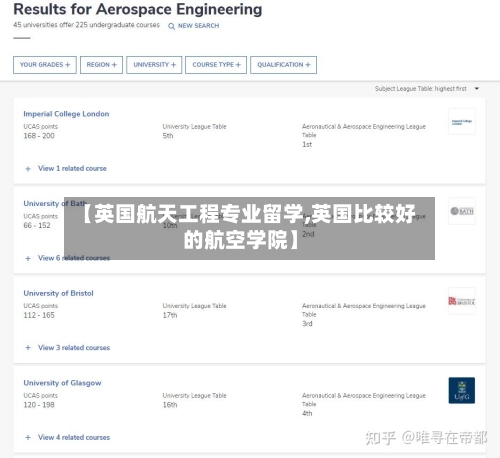Expand the COURSE TYPE filter
Image resolution: width=500 pixels, height=458 pixels.
[216, 65]
